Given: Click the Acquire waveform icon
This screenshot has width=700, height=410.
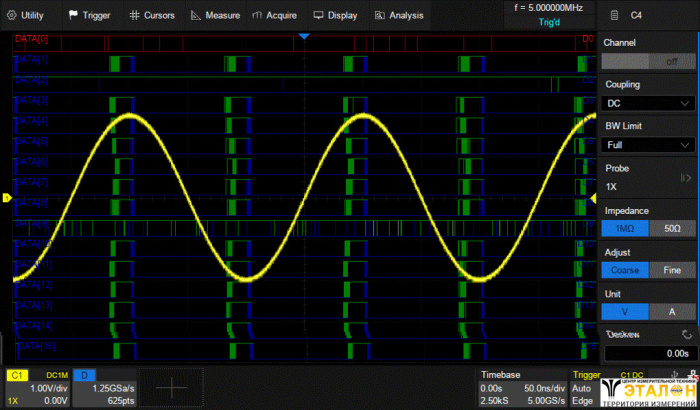Looking at the screenshot, I should click(x=258, y=15).
